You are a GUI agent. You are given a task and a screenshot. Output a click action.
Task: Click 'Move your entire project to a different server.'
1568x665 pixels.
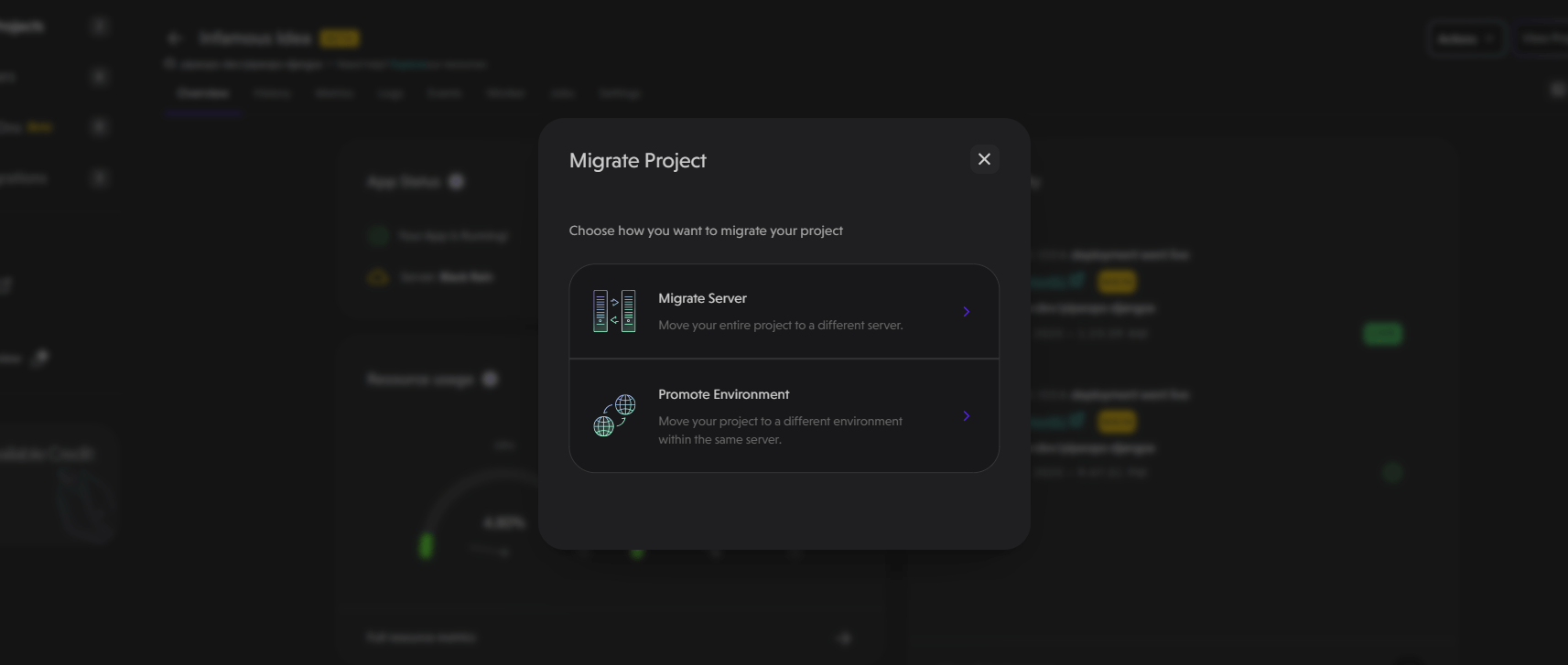tap(781, 326)
